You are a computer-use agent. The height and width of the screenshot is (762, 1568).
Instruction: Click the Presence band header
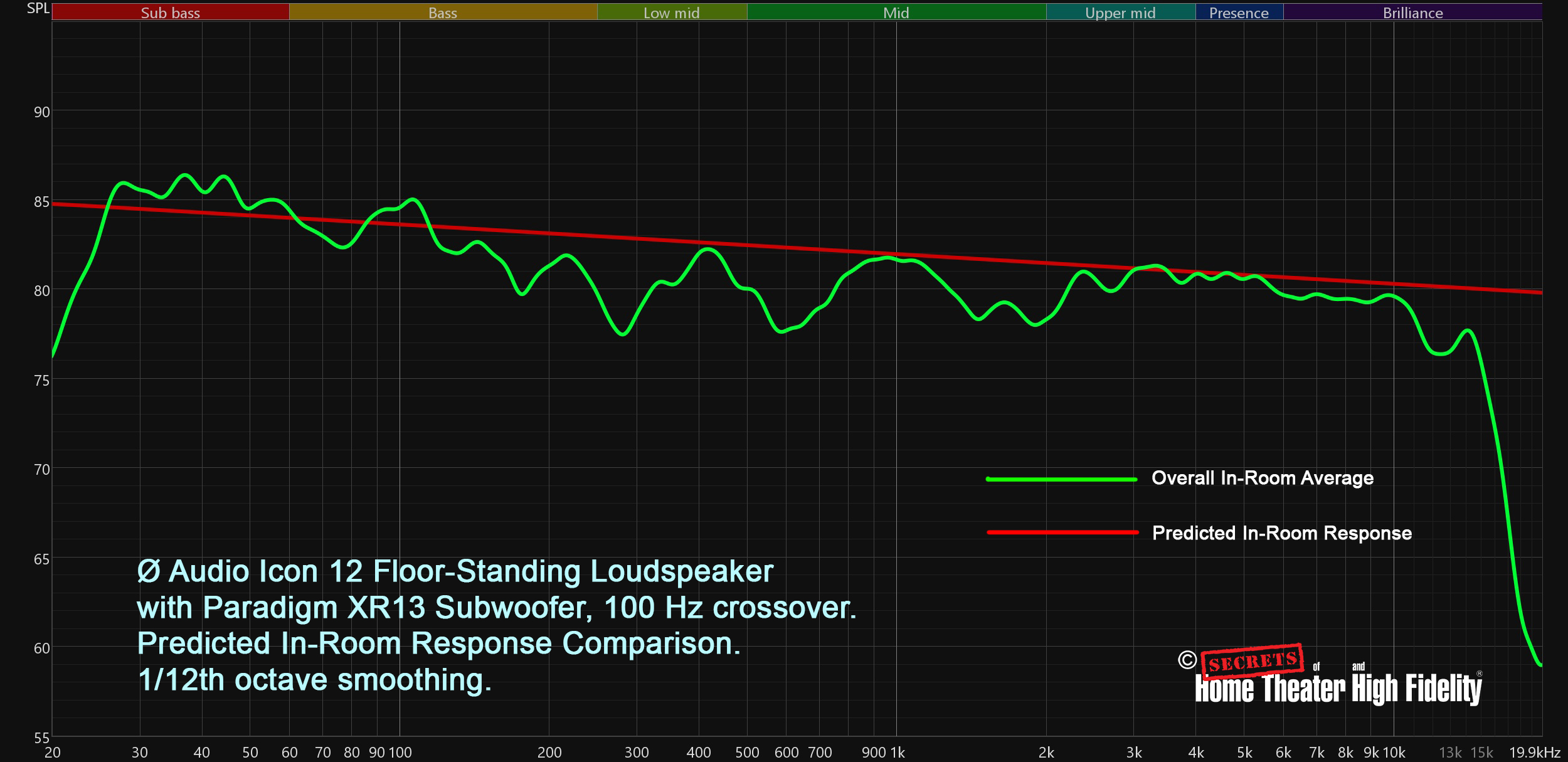(1239, 12)
